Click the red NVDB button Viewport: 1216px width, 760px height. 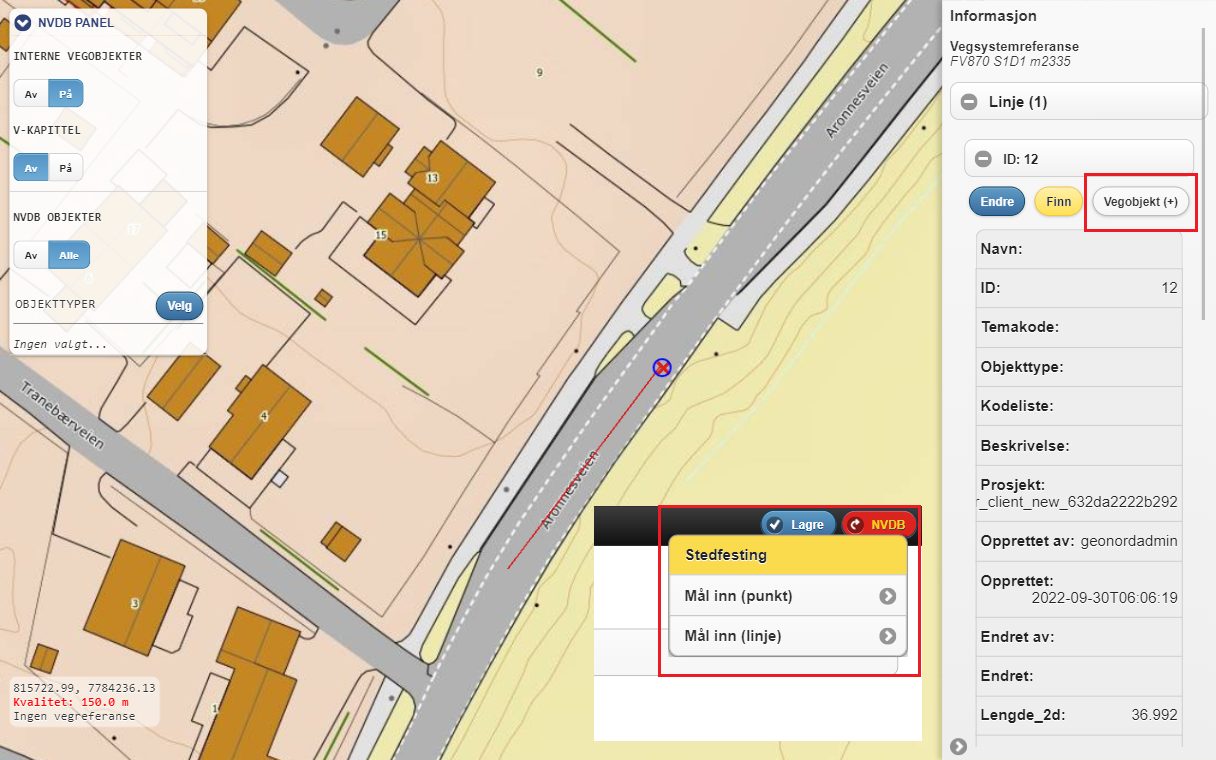click(x=879, y=524)
